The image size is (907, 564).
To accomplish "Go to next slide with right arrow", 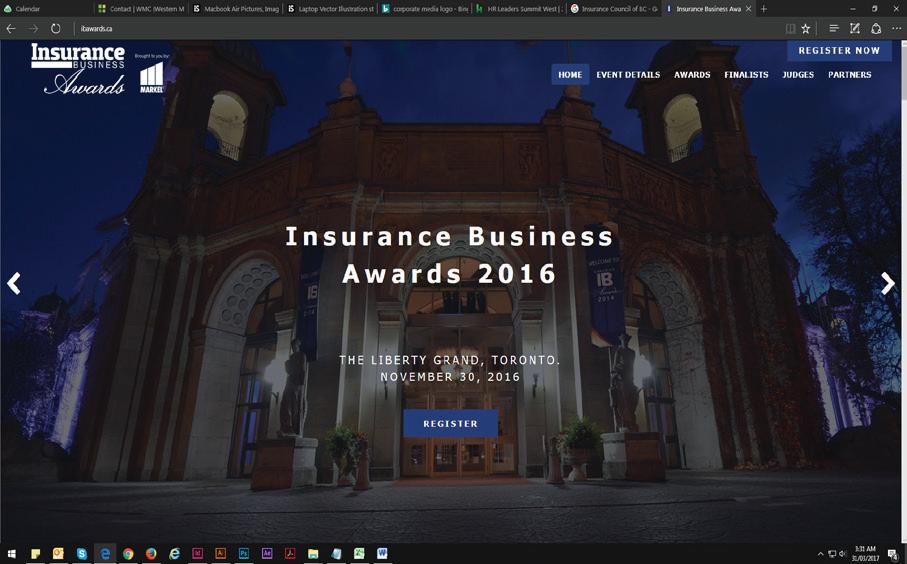I will point(887,283).
